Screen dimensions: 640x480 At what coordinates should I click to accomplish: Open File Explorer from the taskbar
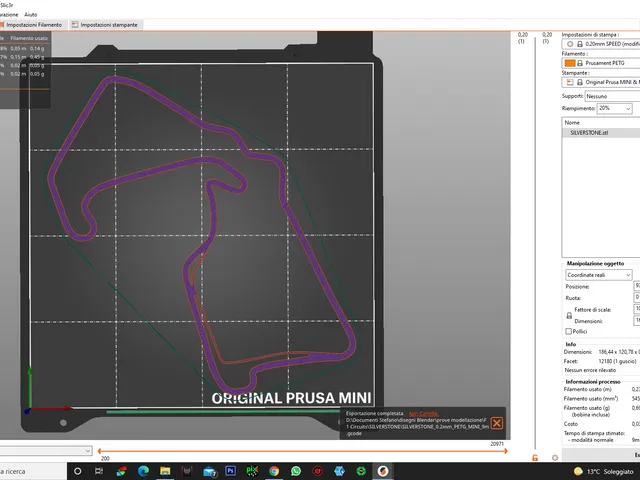tap(165, 471)
